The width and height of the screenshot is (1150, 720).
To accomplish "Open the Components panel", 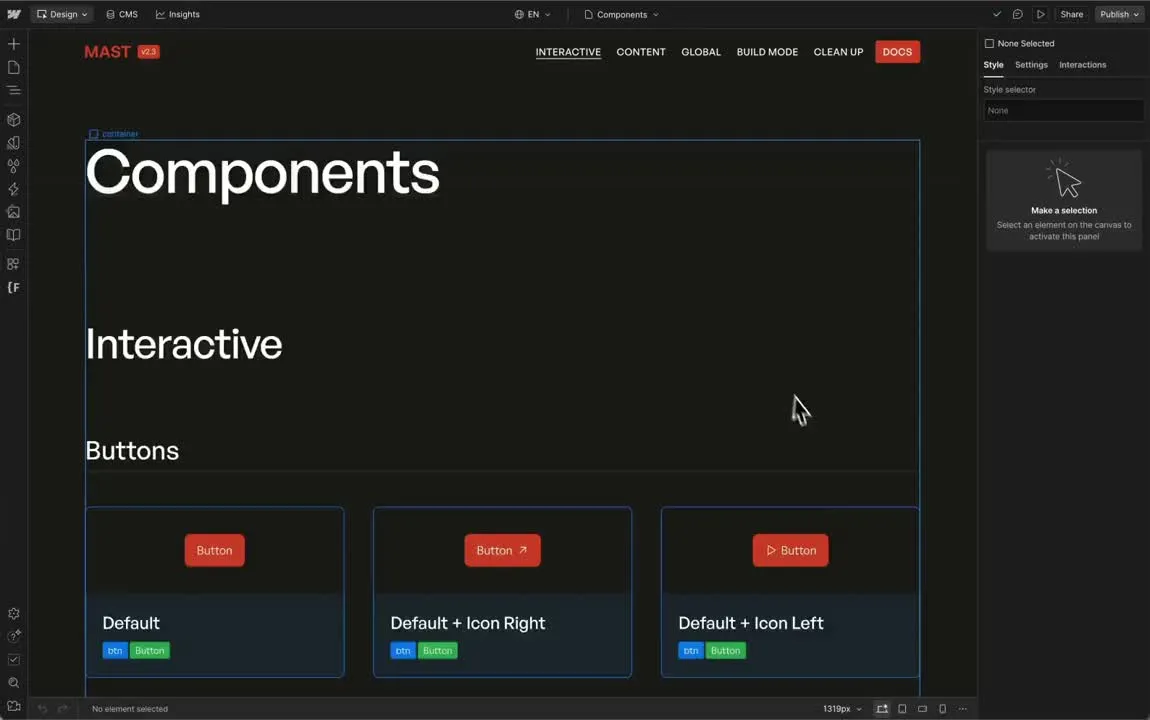I will click(x=13, y=119).
